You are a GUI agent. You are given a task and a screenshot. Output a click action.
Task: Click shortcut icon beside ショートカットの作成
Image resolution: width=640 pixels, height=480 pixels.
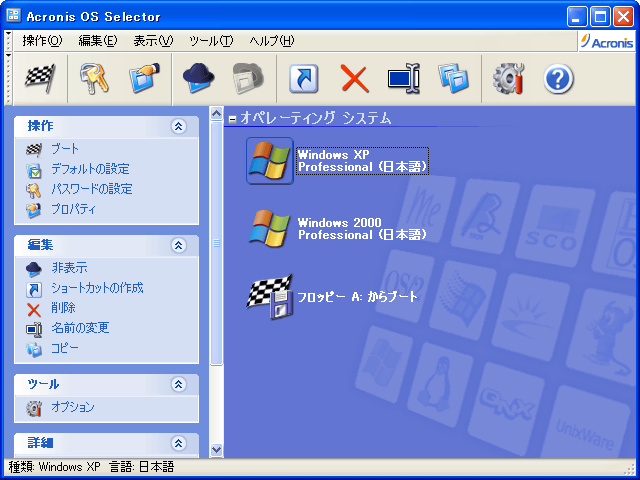pyautogui.click(x=34, y=289)
